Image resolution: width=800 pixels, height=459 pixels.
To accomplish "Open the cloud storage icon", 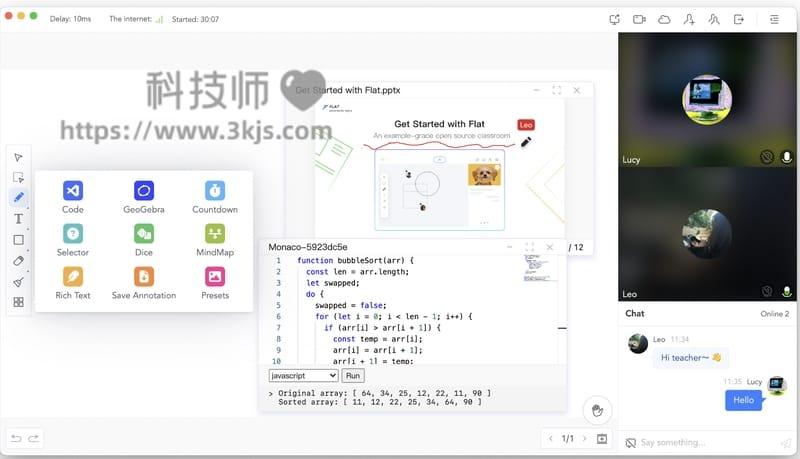I will (664, 19).
